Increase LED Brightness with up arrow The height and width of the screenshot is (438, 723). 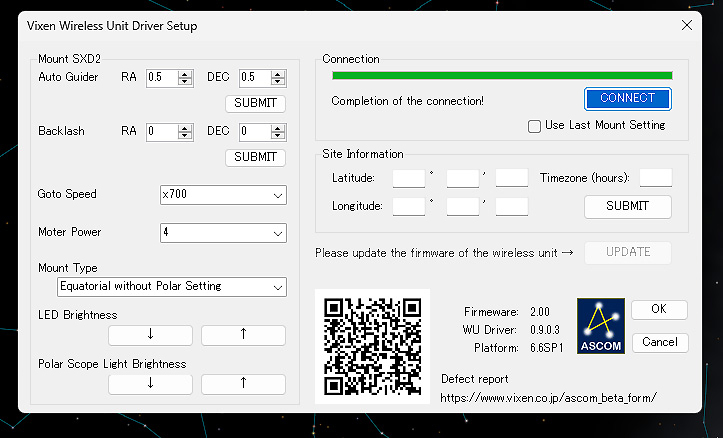click(243, 335)
